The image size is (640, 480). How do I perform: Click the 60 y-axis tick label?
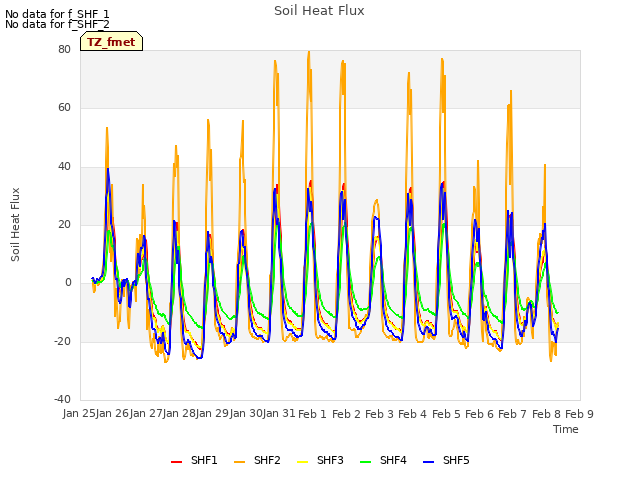(x=64, y=108)
